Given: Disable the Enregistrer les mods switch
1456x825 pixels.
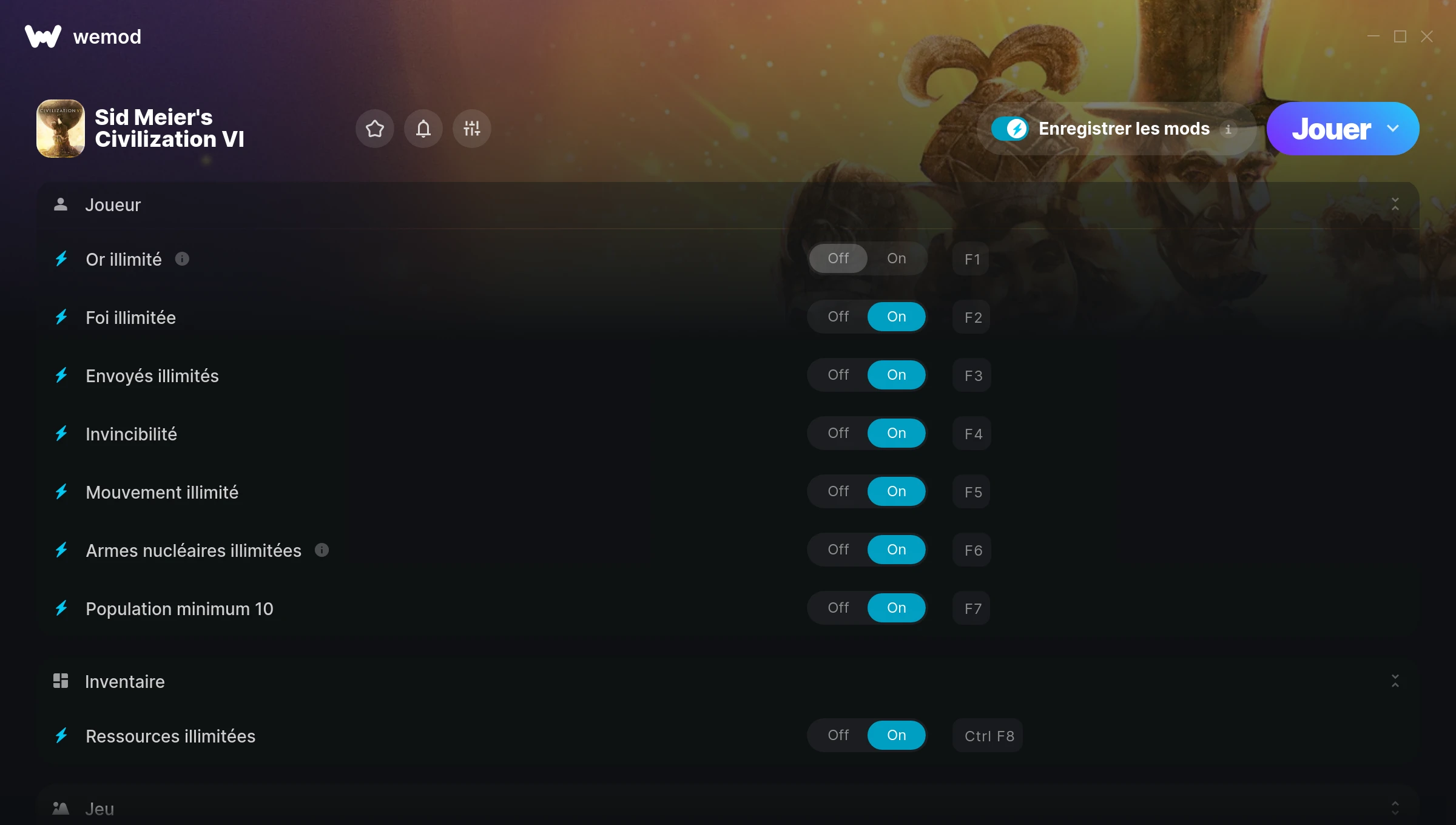Looking at the screenshot, I should [1010, 129].
